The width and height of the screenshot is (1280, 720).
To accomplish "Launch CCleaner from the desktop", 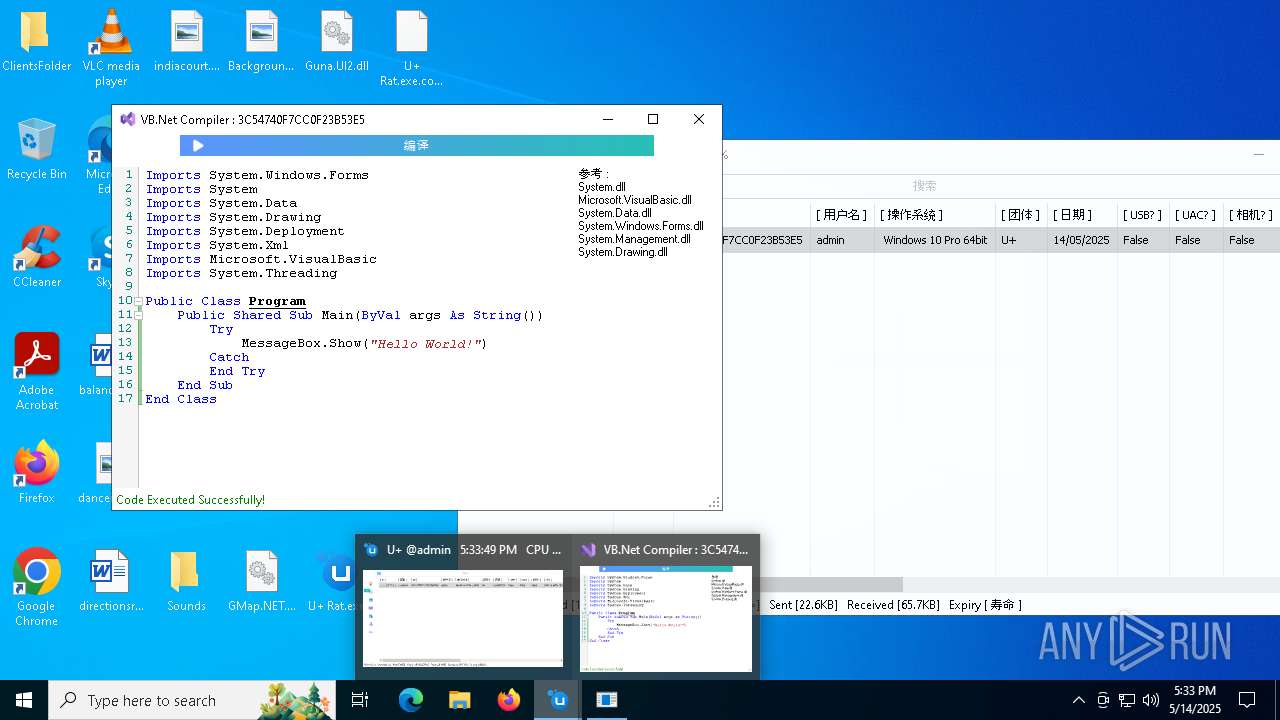I will coord(36,257).
